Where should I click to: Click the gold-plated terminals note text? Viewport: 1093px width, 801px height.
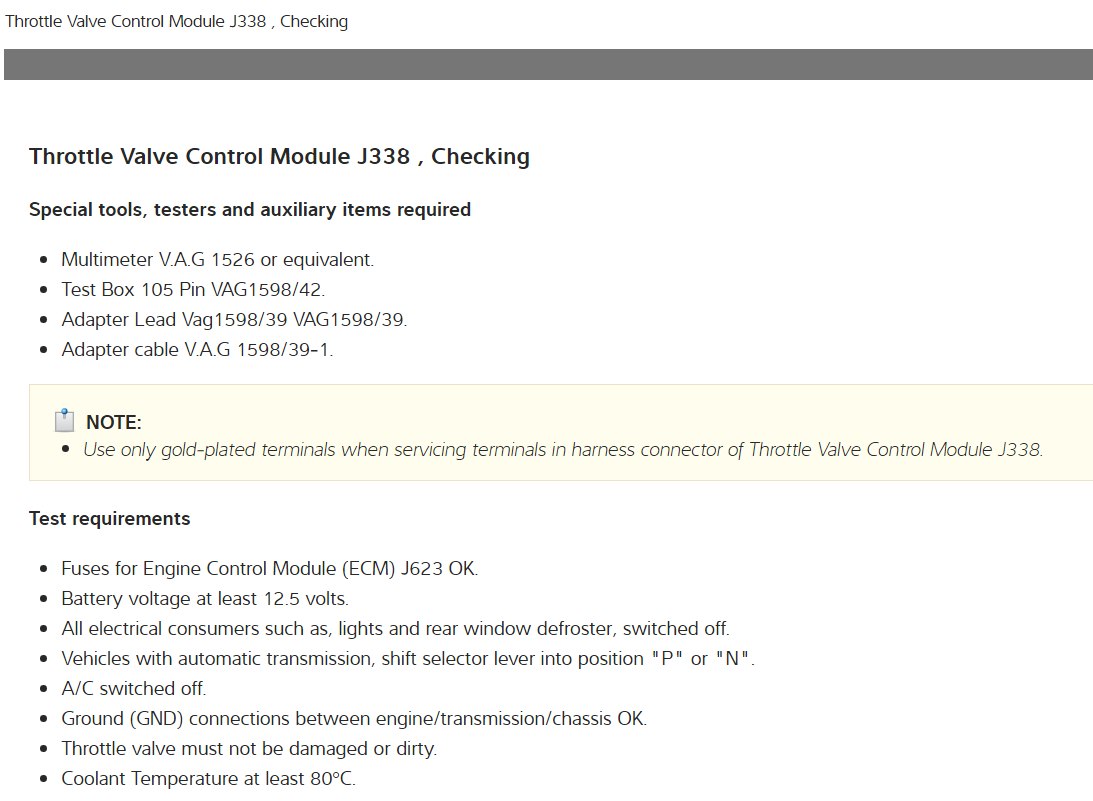[x=562, y=450]
